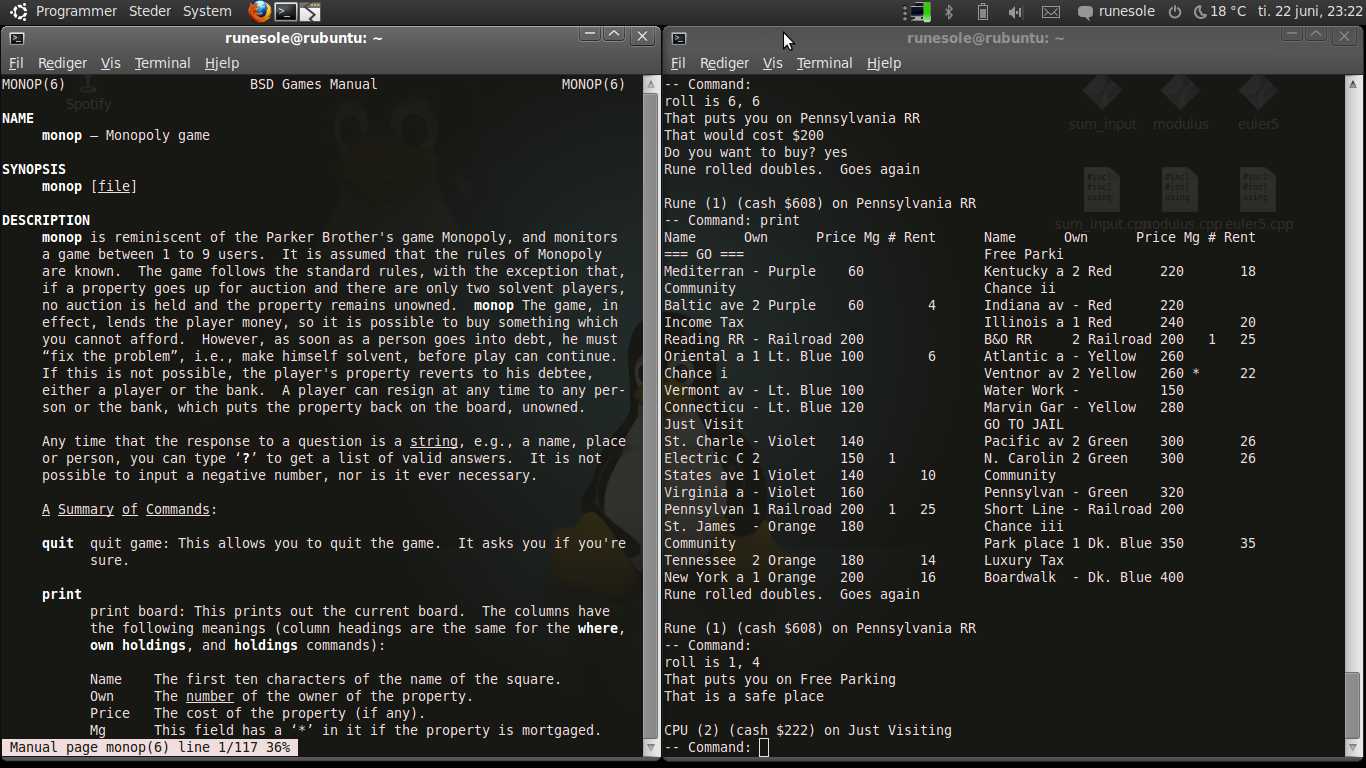The height and width of the screenshot is (768, 1366).
Task: Open Hjelp menu in left terminal
Action: tap(222, 63)
